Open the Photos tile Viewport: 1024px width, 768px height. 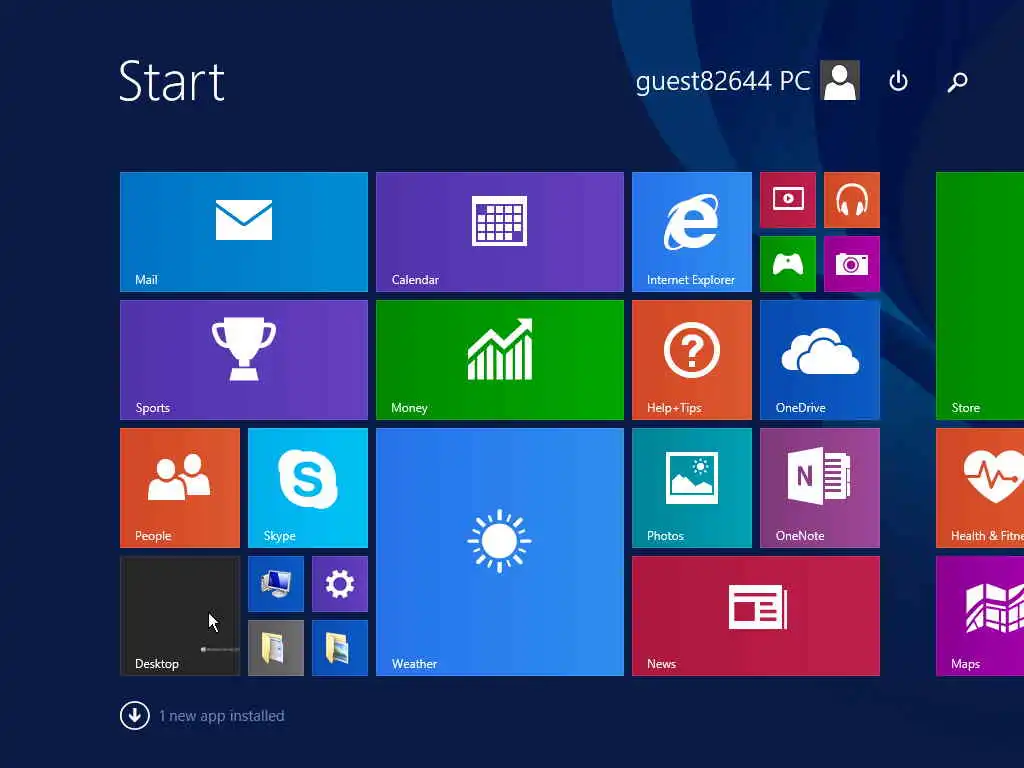point(692,488)
